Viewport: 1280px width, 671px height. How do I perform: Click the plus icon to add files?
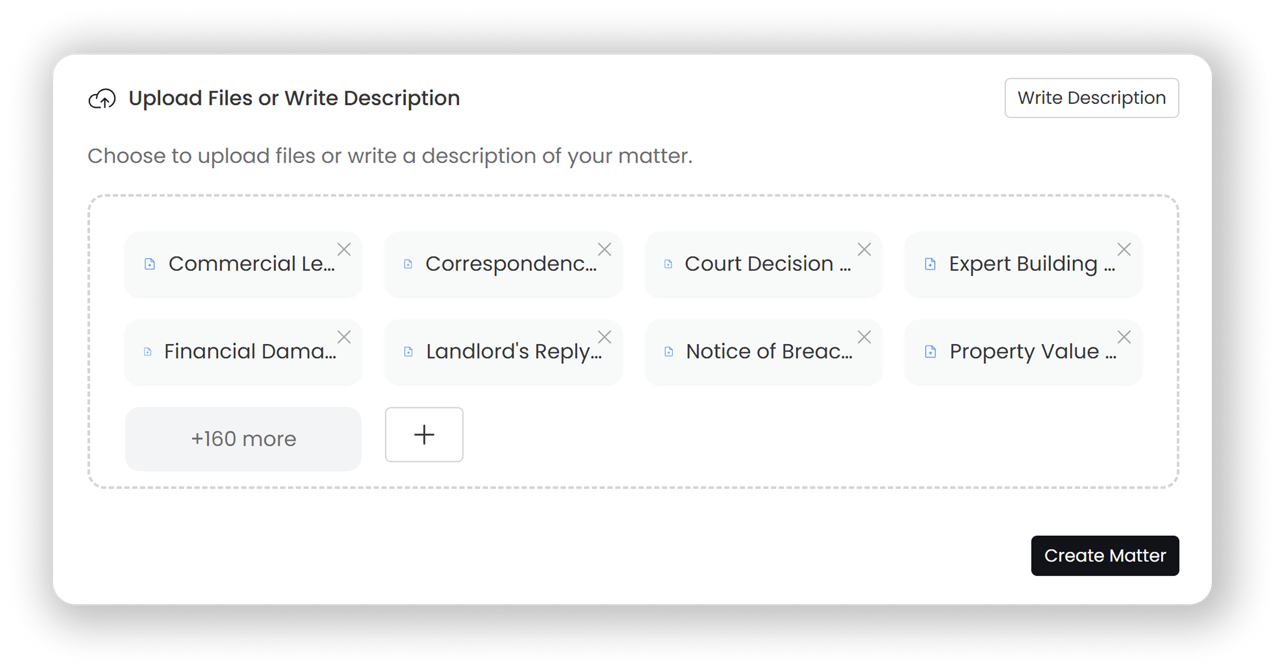click(x=424, y=435)
